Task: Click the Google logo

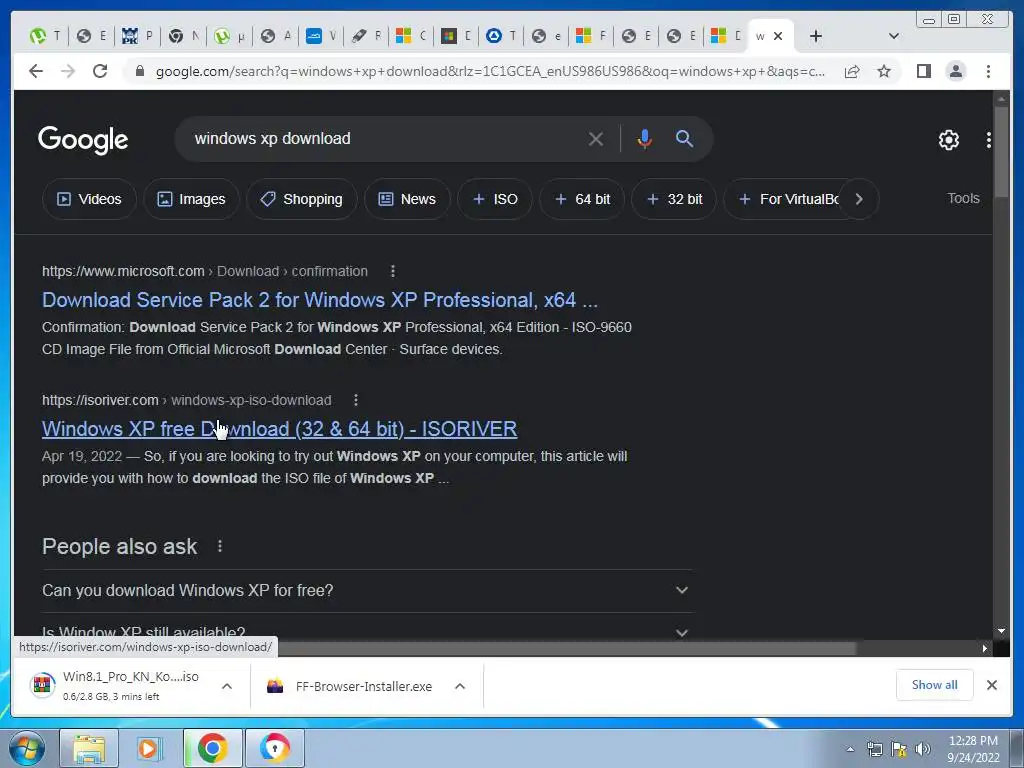Action: [x=83, y=139]
